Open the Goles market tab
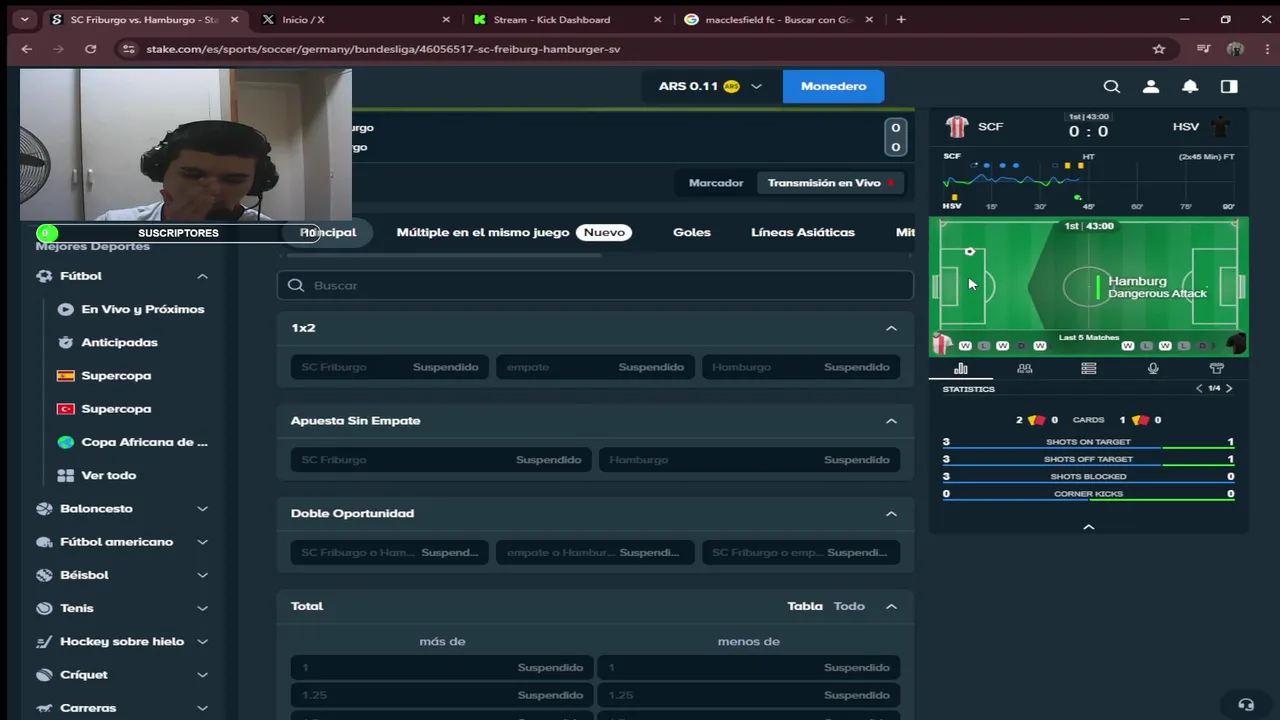The width and height of the screenshot is (1280, 720). (x=692, y=232)
